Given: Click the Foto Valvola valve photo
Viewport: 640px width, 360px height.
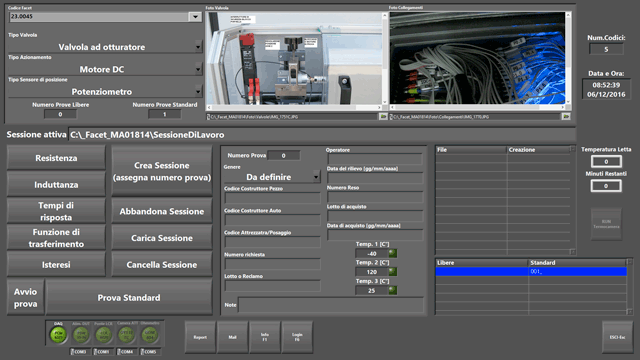Looking at the screenshot, I should click(x=294, y=58).
